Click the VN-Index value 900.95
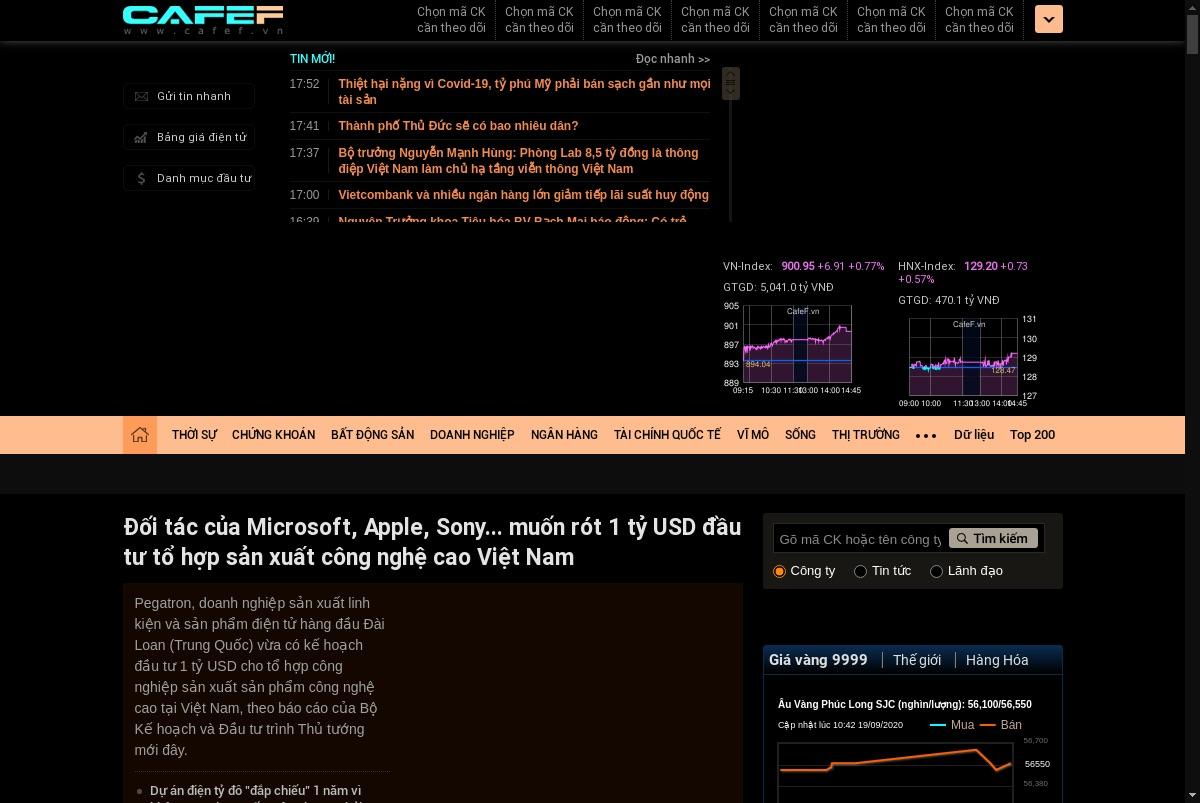 click(798, 267)
